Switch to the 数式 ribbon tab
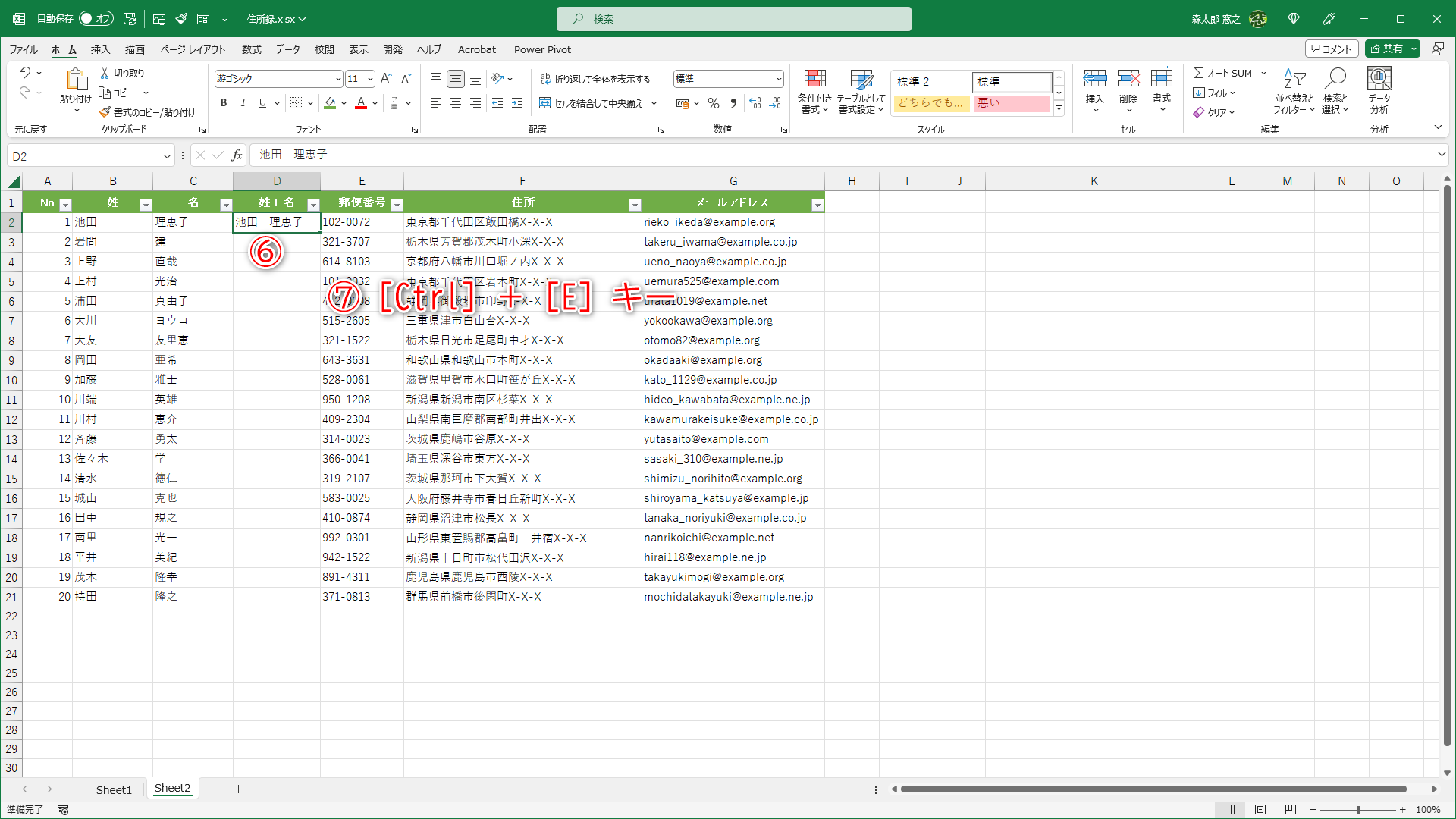Screen dimensions: 1456x819 pos(251,49)
